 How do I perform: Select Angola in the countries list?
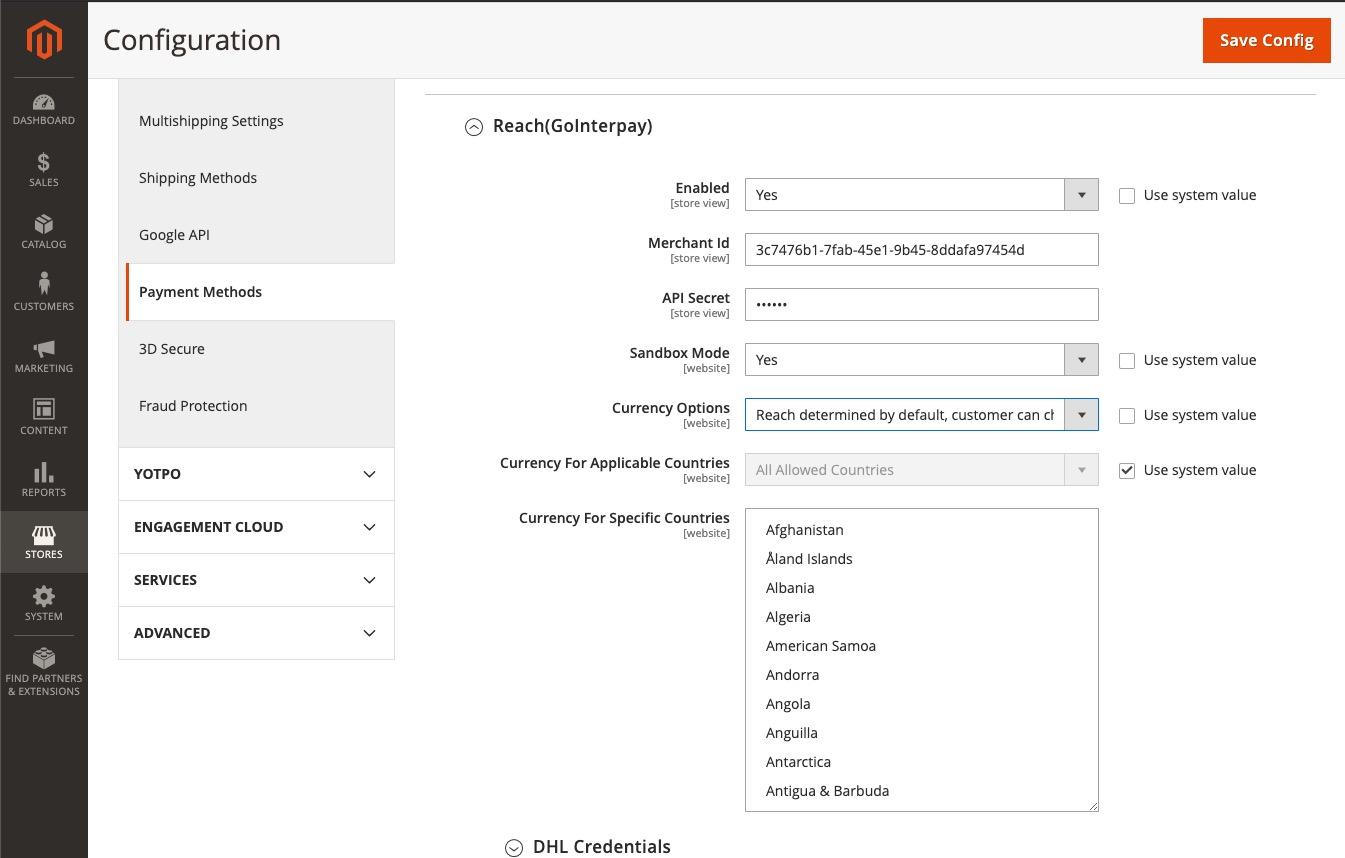921,704
